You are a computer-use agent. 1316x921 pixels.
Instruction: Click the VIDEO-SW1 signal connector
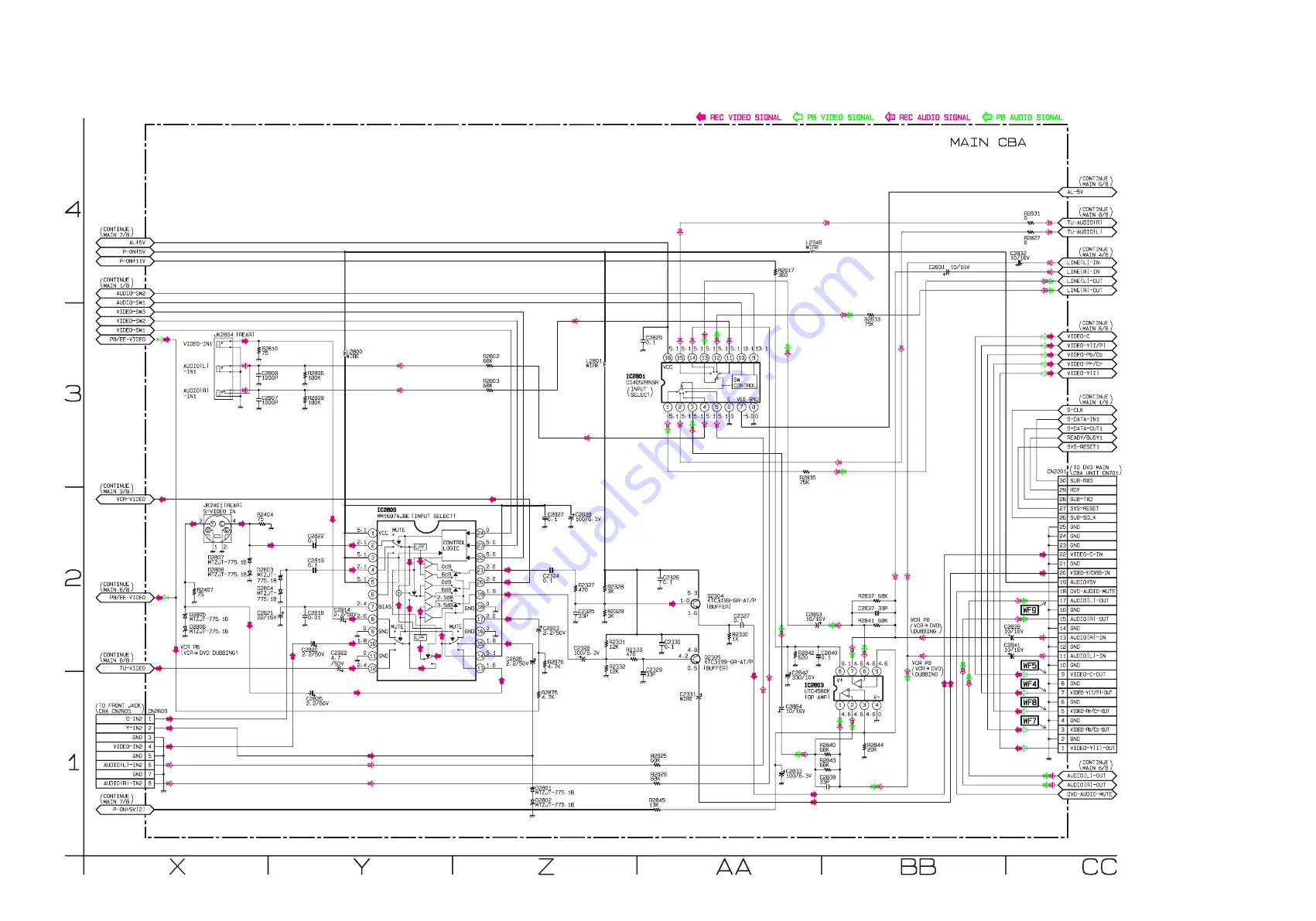click(125, 330)
